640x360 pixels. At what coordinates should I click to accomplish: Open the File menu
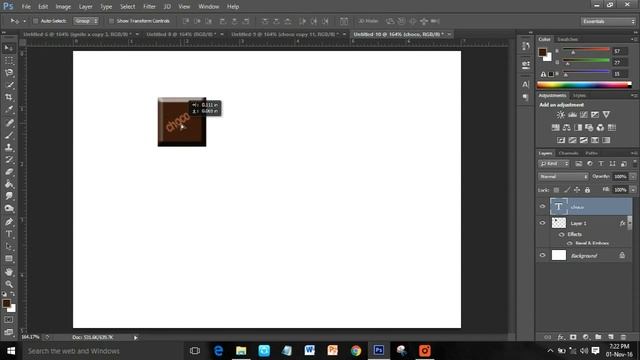[x=26, y=7]
